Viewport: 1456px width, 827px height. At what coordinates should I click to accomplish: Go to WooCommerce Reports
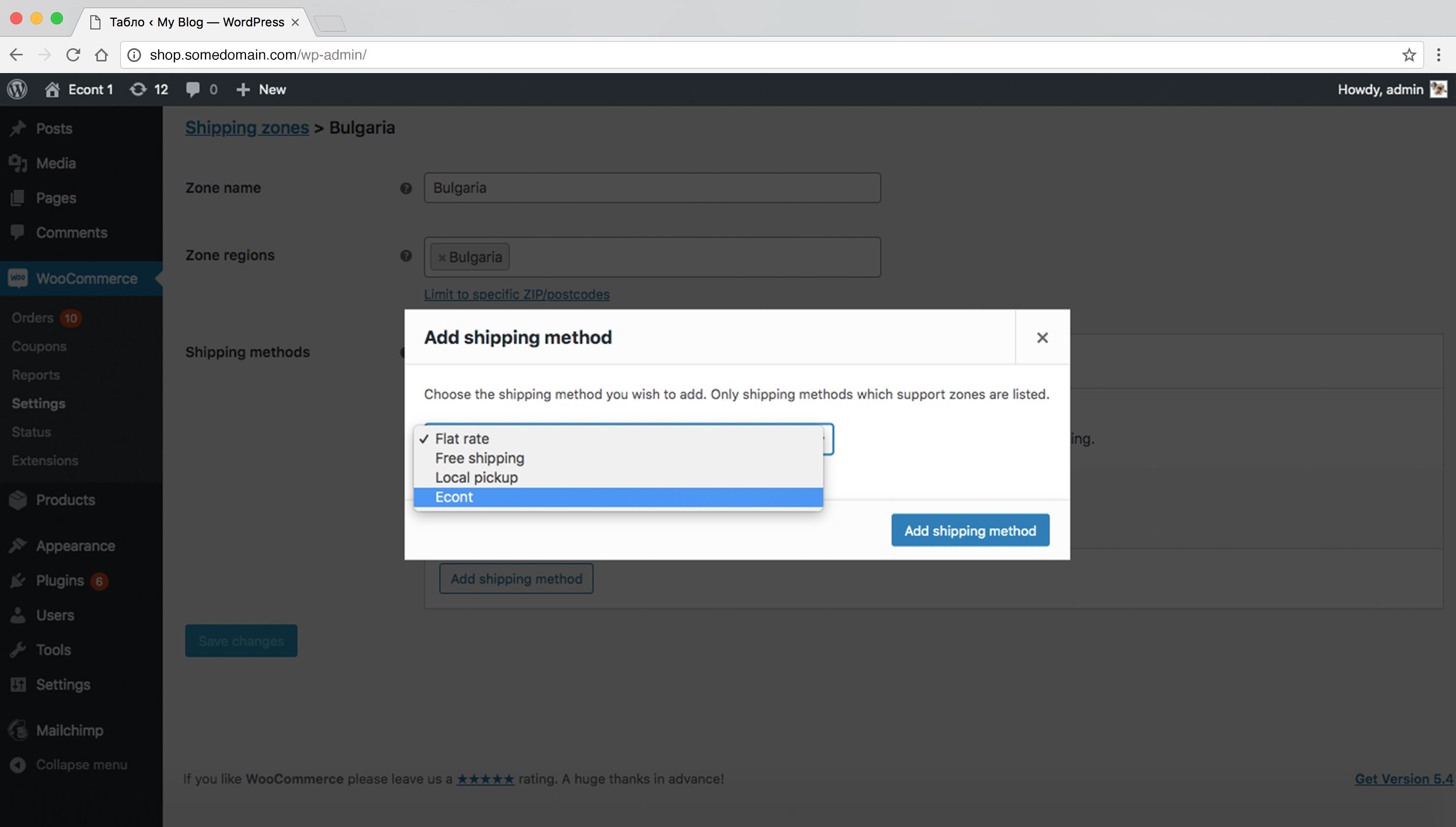pyautogui.click(x=36, y=375)
